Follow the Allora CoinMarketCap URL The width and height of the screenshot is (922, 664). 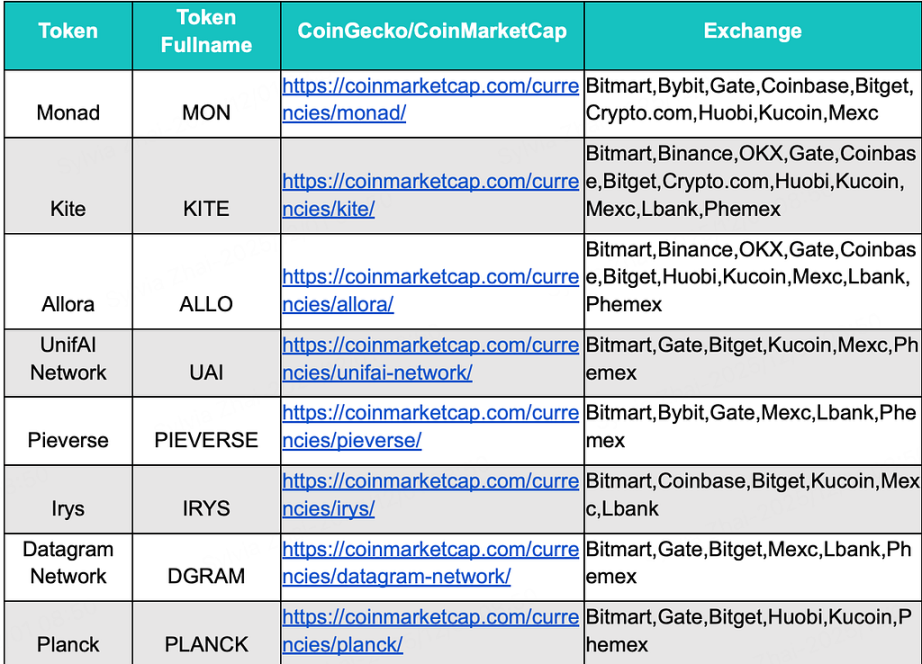point(430,277)
